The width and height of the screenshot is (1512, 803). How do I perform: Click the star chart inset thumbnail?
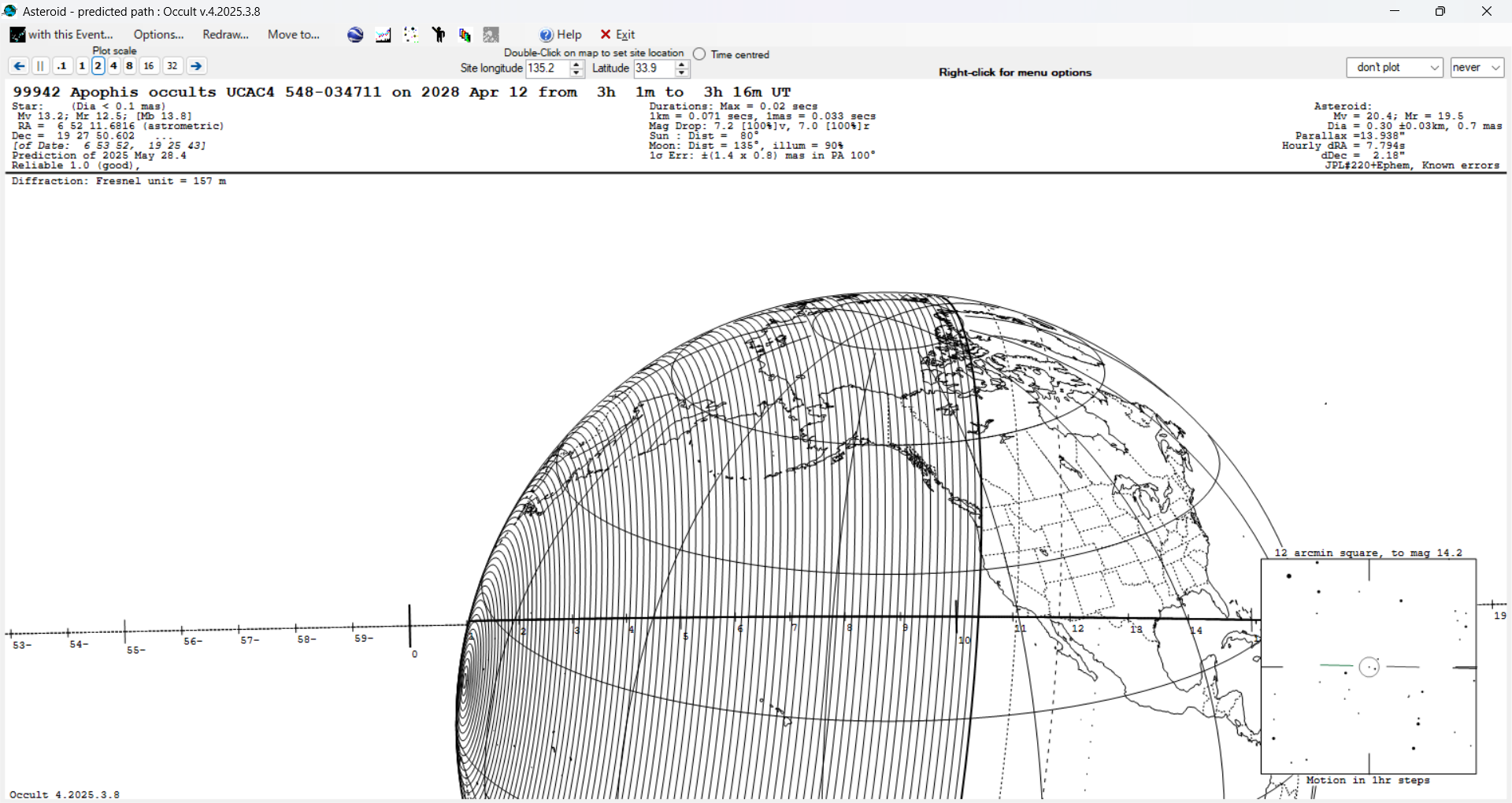point(1369,666)
